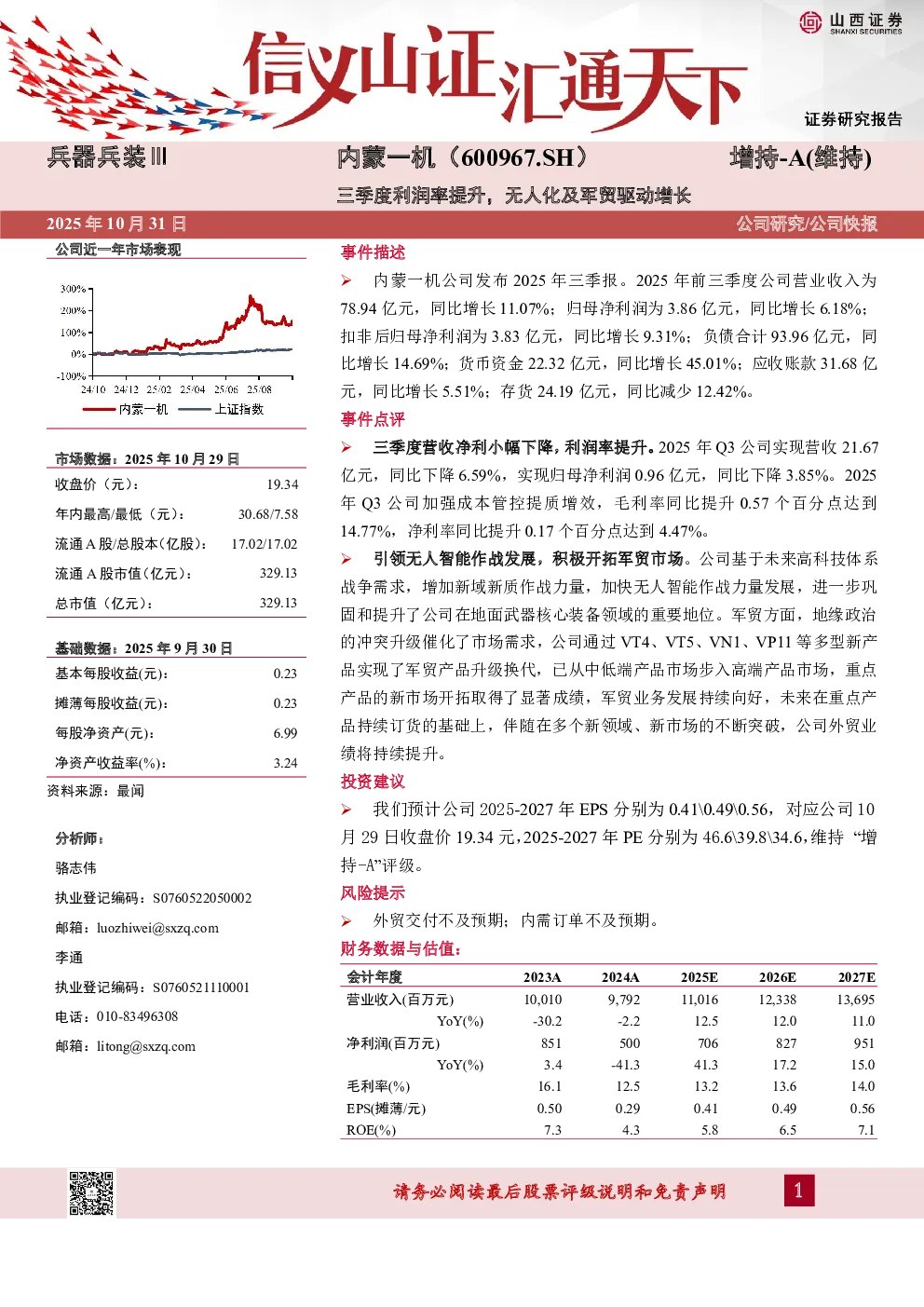Click the subtitle 三季度利润率提升 line
Screen dimensions: 924x1307
pyautogui.click(x=514, y=196)
